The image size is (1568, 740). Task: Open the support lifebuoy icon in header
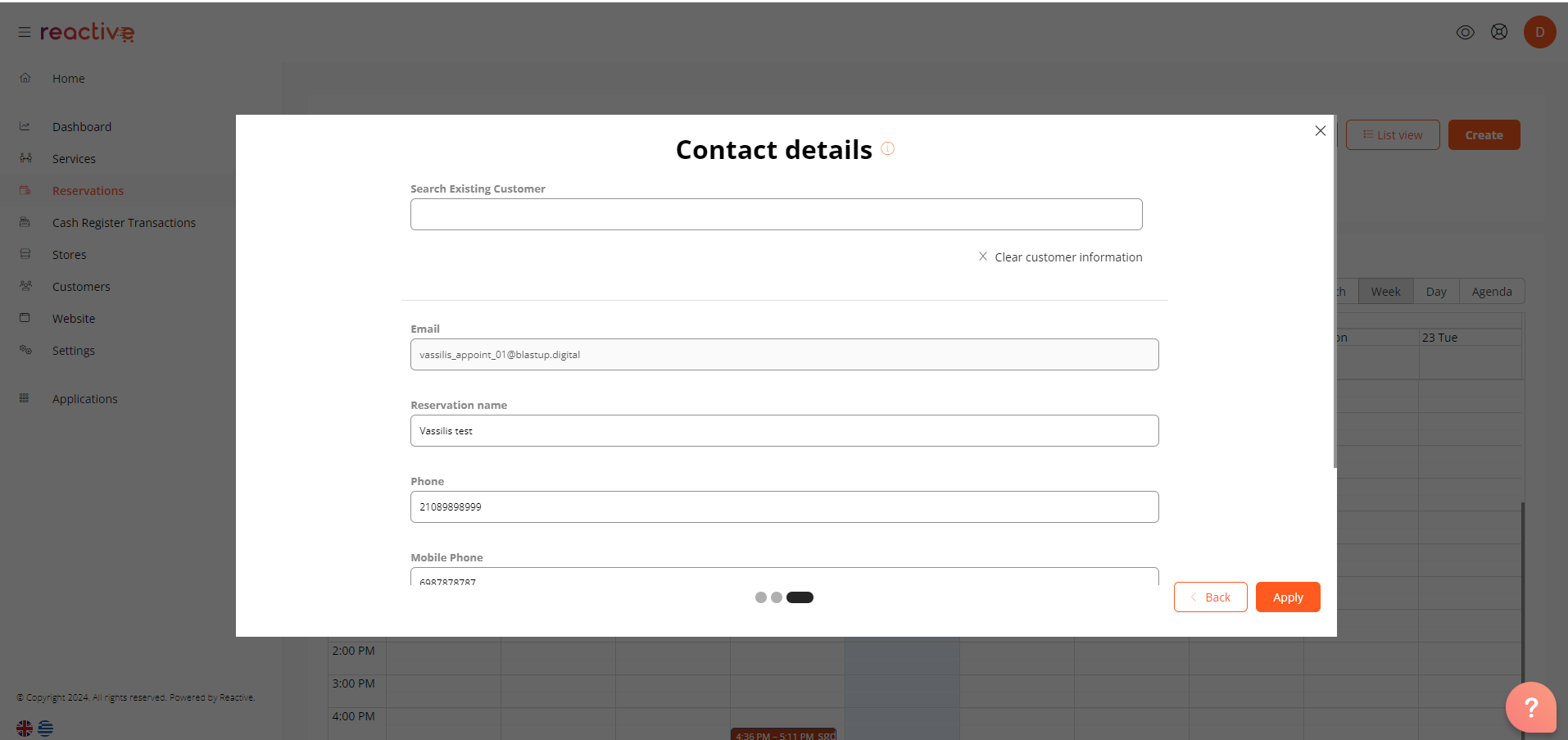pyautogui.click(x=1499, y=32)
